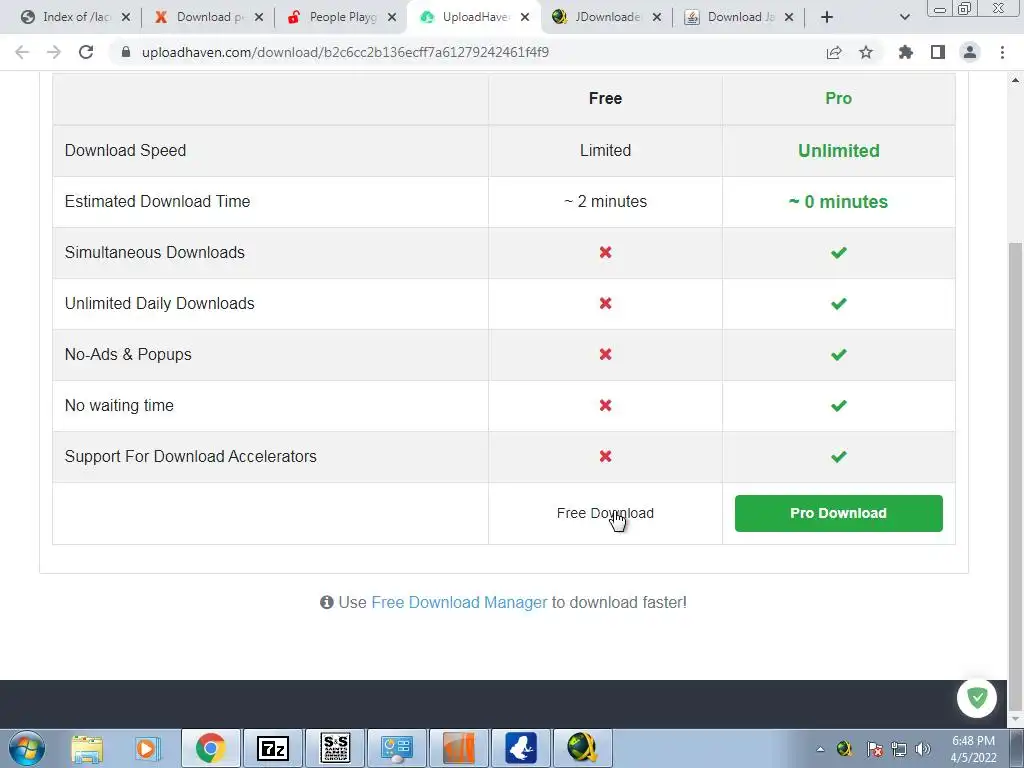Open the Windows Start menu
The height and width of the screenshot is (768, 1024).
tap(26, 748)
